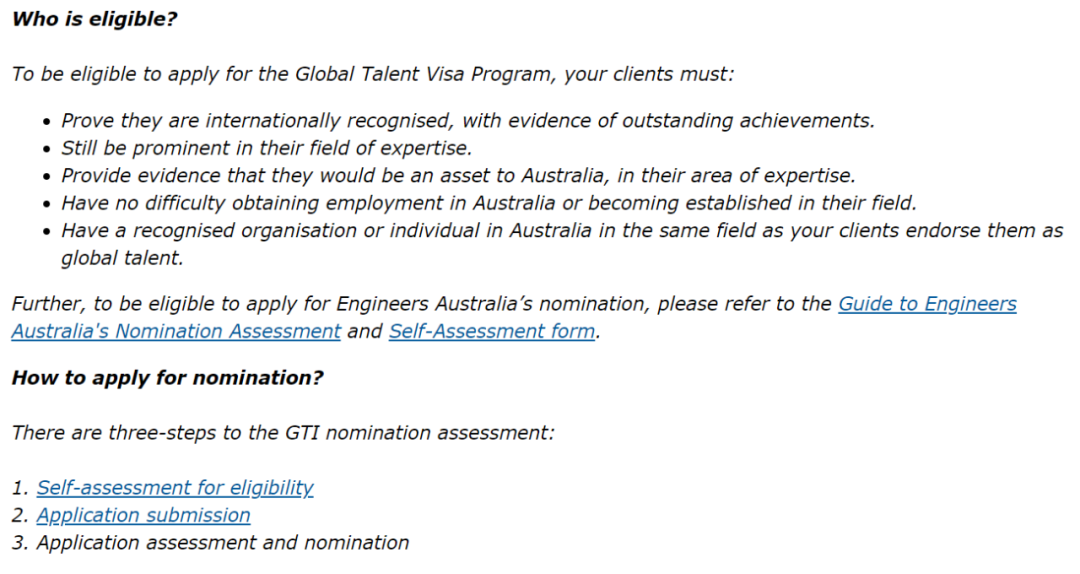The image size is (1080, 574).
Task: Click the 'Who is eligible?' heading
Action: (x=94, y=19)
